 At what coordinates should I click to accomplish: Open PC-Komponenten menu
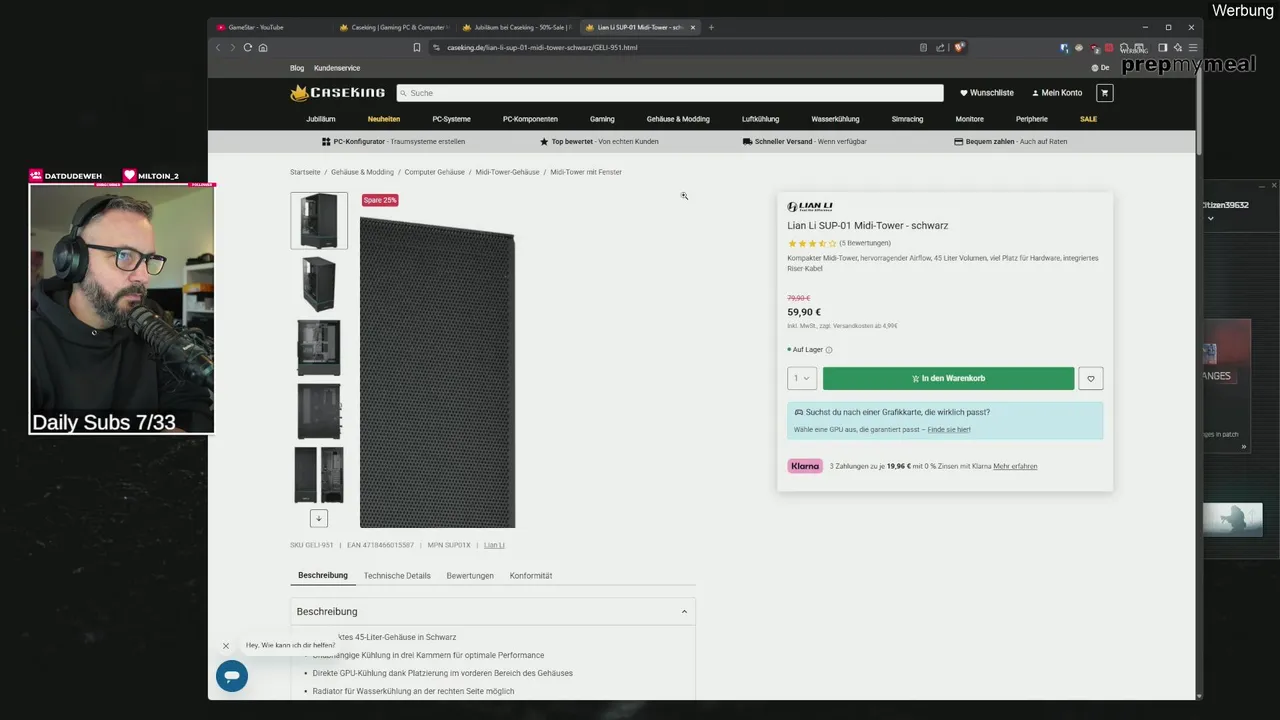tap(530, 119)
